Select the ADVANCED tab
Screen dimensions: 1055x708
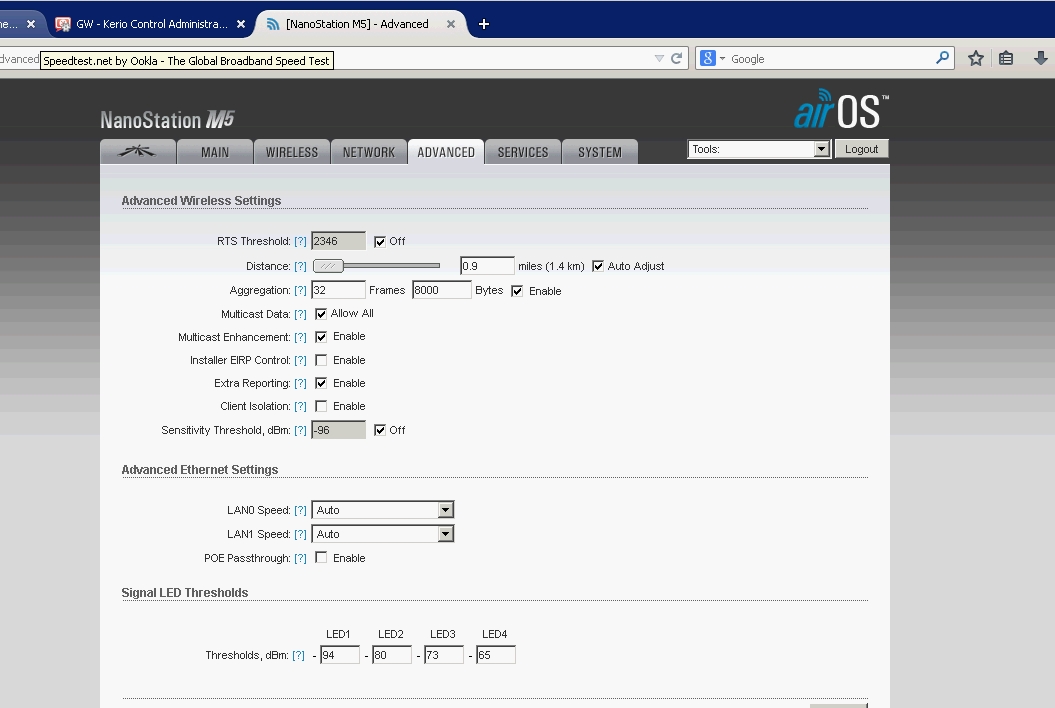tap(446, 152)
